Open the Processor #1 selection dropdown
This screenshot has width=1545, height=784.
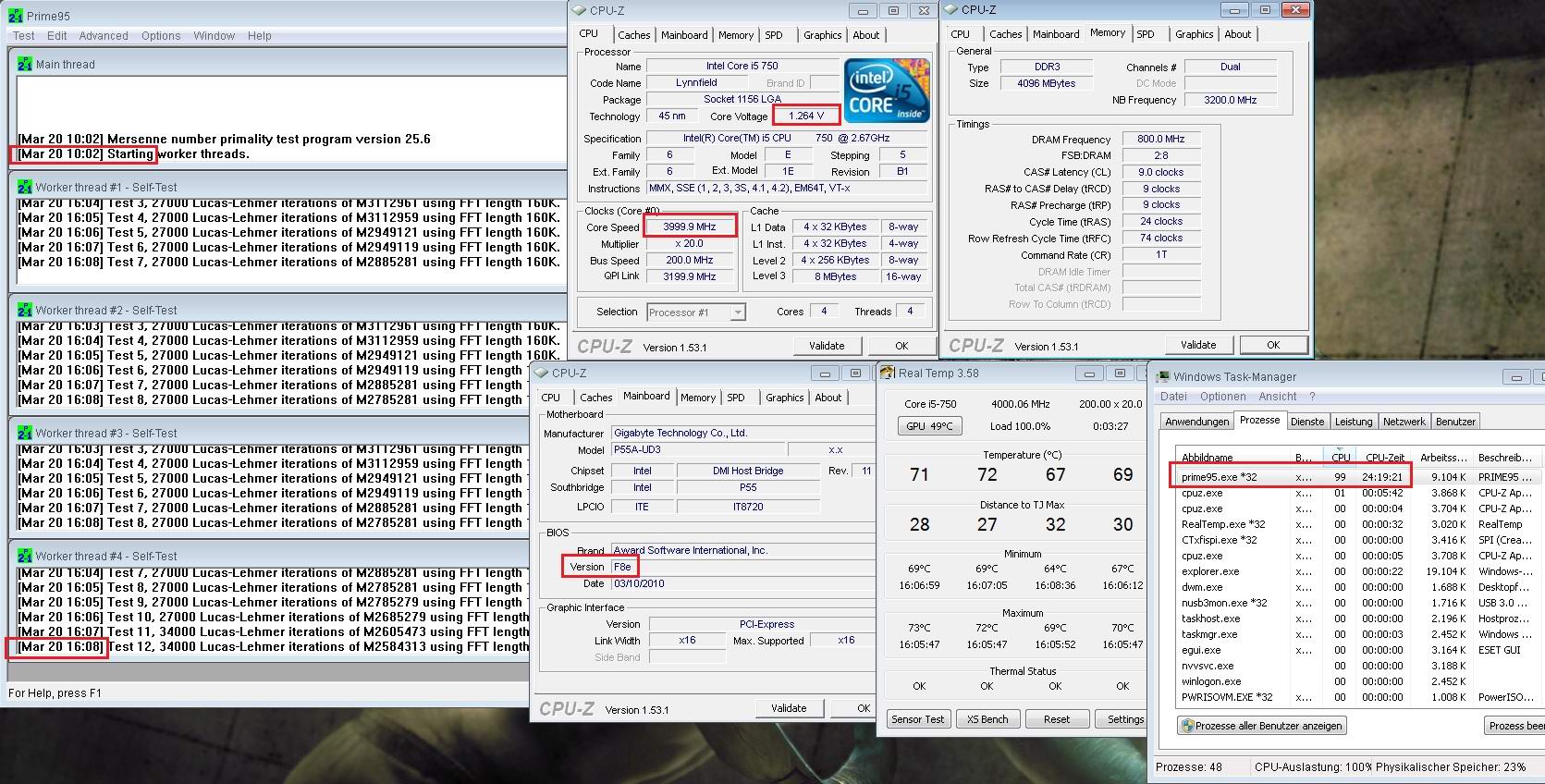click(x=696, y=312)
